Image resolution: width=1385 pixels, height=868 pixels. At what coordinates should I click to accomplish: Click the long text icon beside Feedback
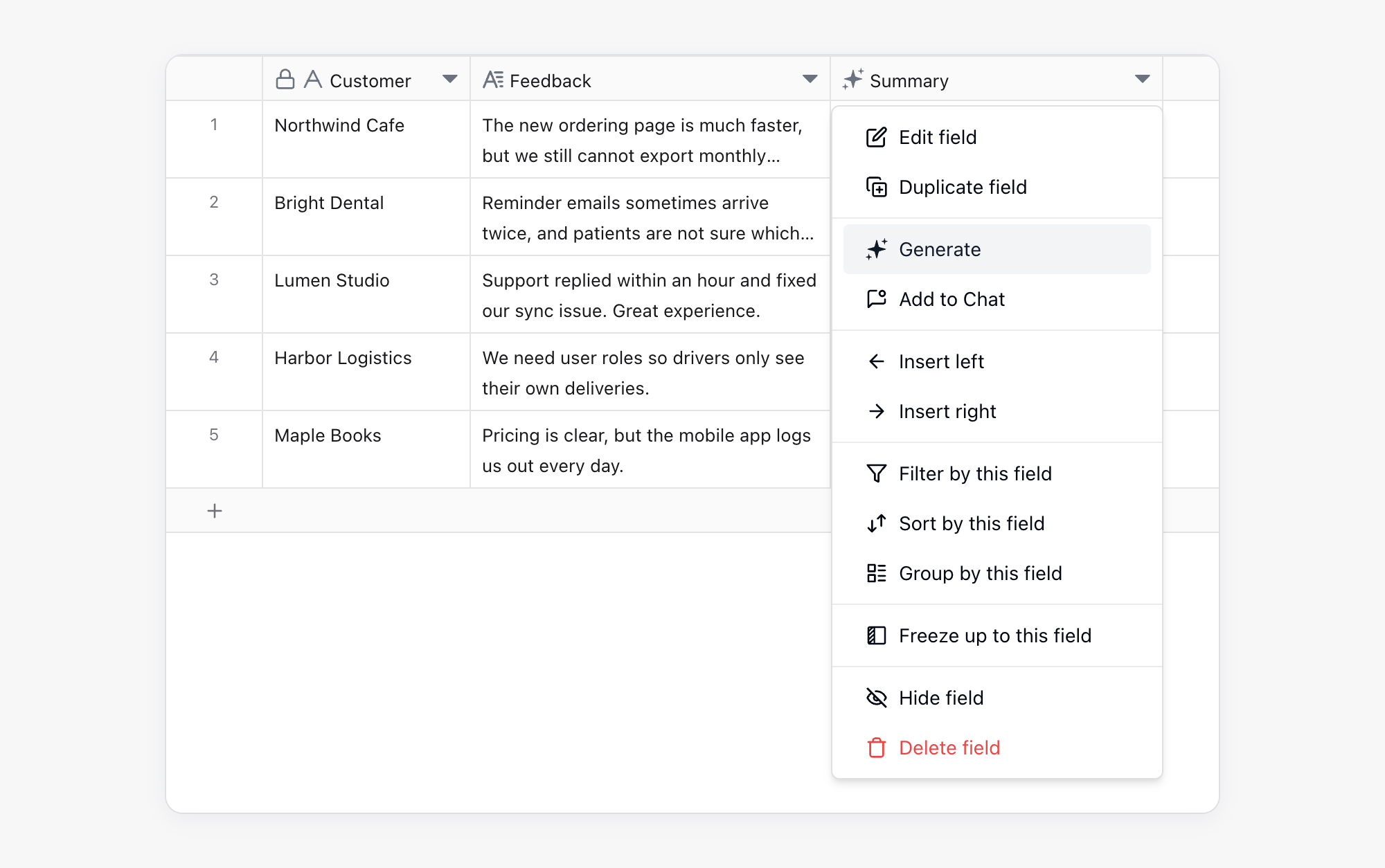point(493,80)
